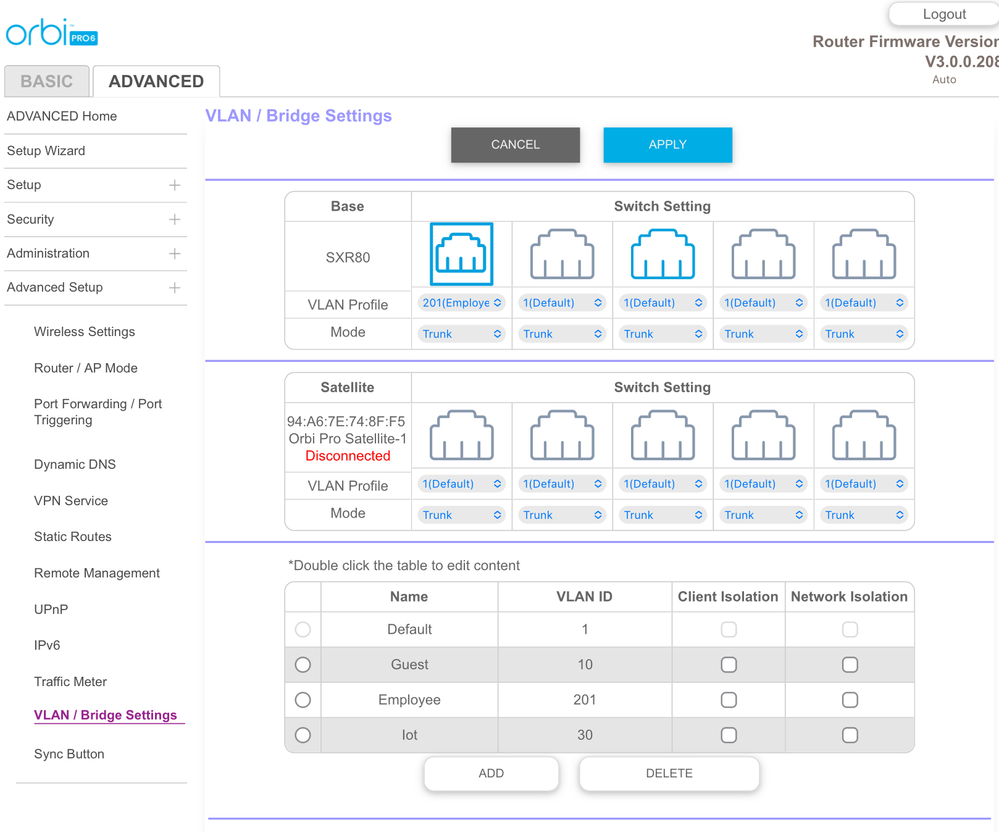The height and width of the screenshot is (832, 999).
Task: Open the 201(Employee) VLAN Profile dropdown
Action: [461, 303]
